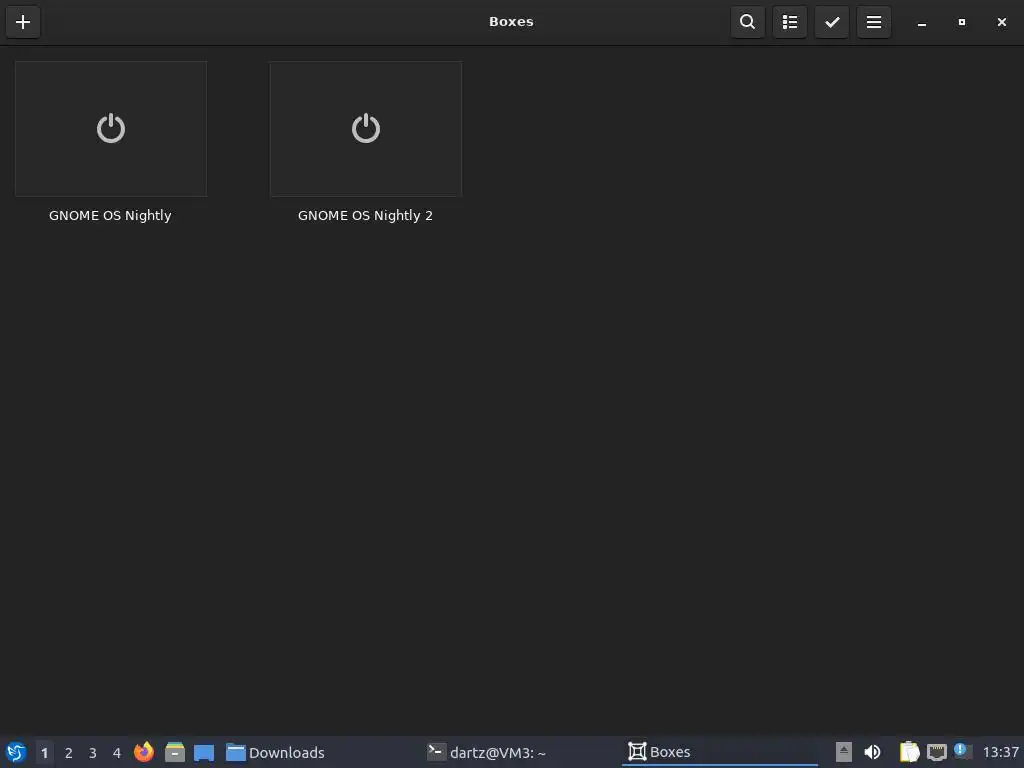The width and height of the screenshot is (1024, 768).
Task: Click the 13:37 clock
Action: (1000, 752)
